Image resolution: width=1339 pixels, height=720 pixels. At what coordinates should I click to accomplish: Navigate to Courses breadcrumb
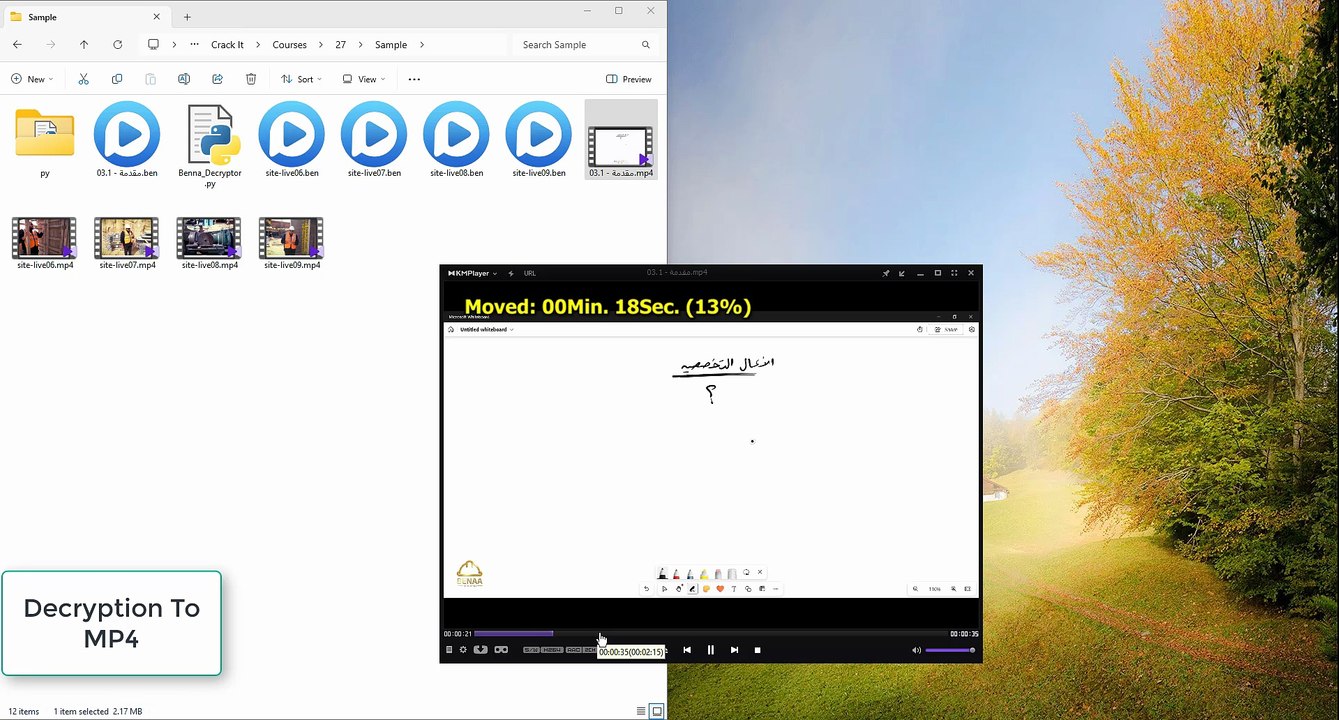pyautogui.click(x=290, y=45)
